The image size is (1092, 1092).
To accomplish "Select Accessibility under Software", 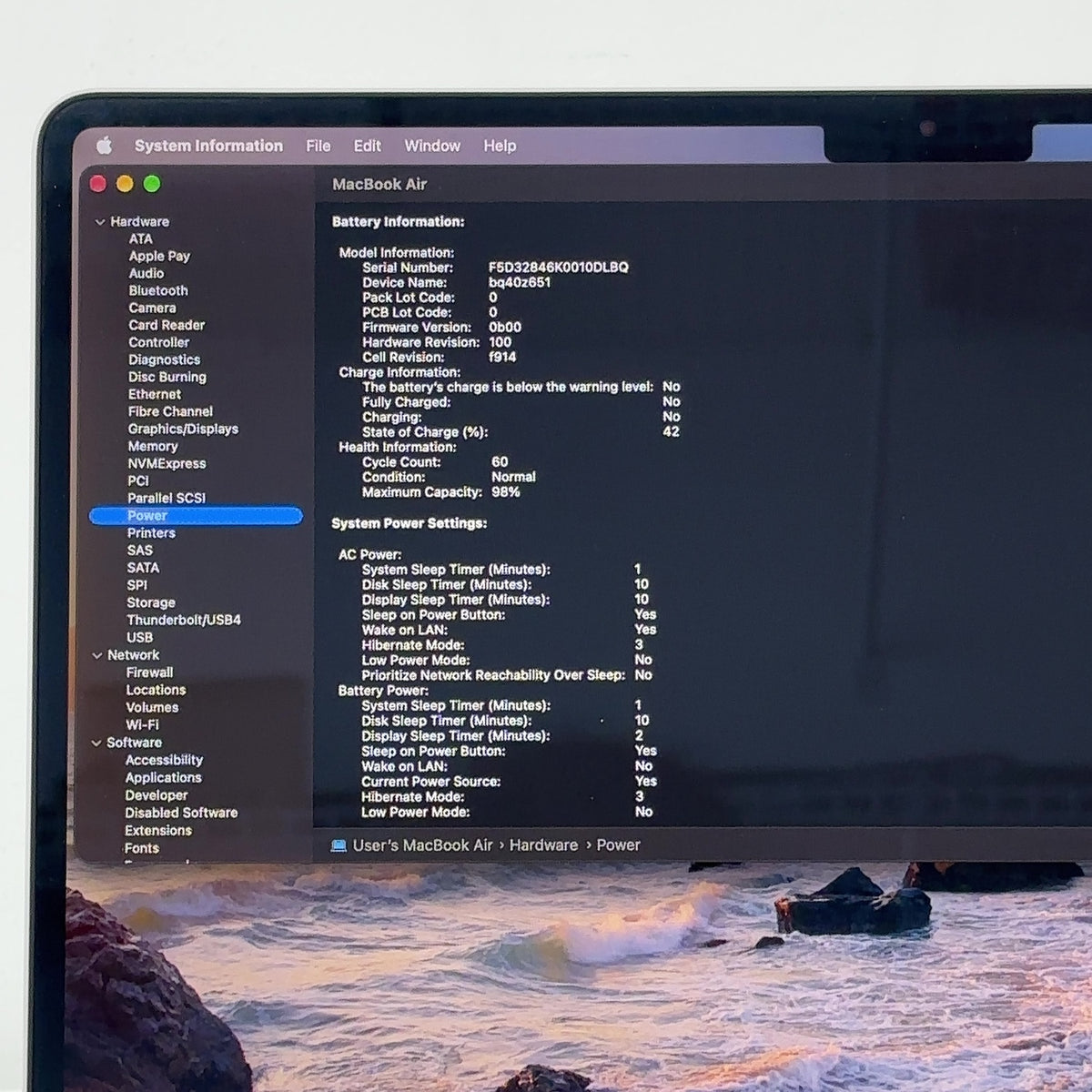I will 164,761.
